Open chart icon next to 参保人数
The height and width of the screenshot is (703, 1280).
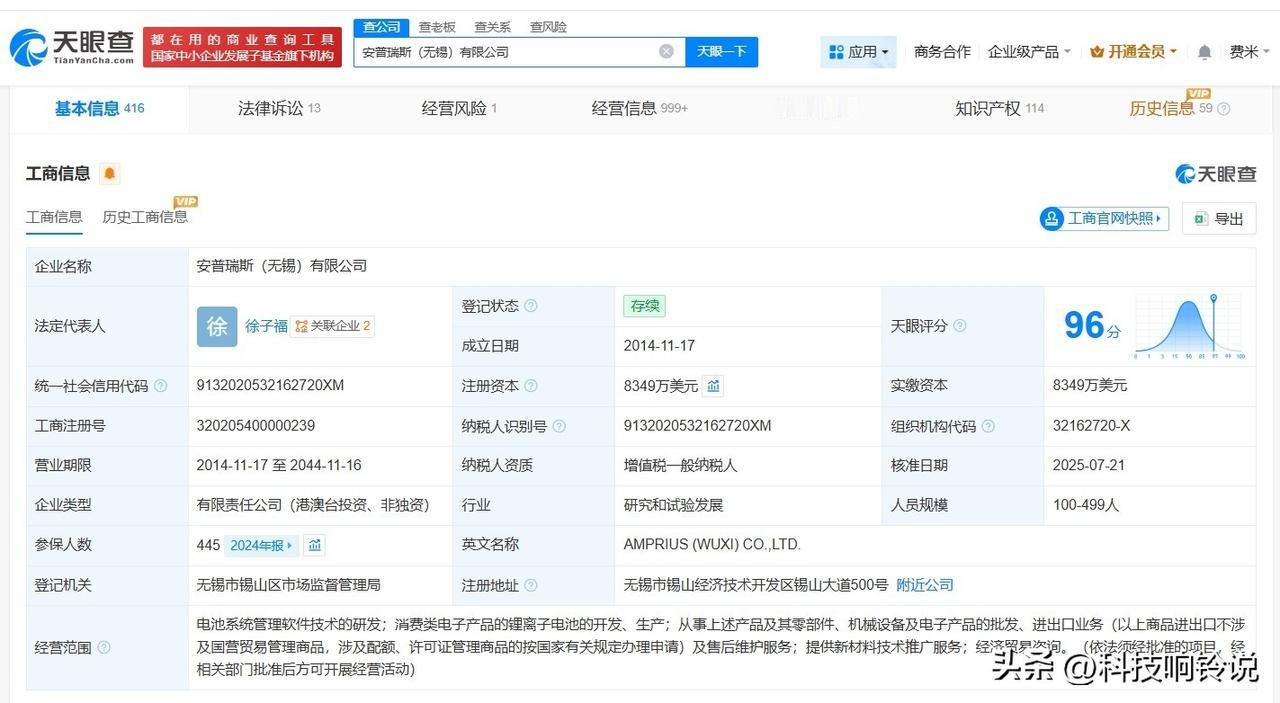[x=315, y=545]
